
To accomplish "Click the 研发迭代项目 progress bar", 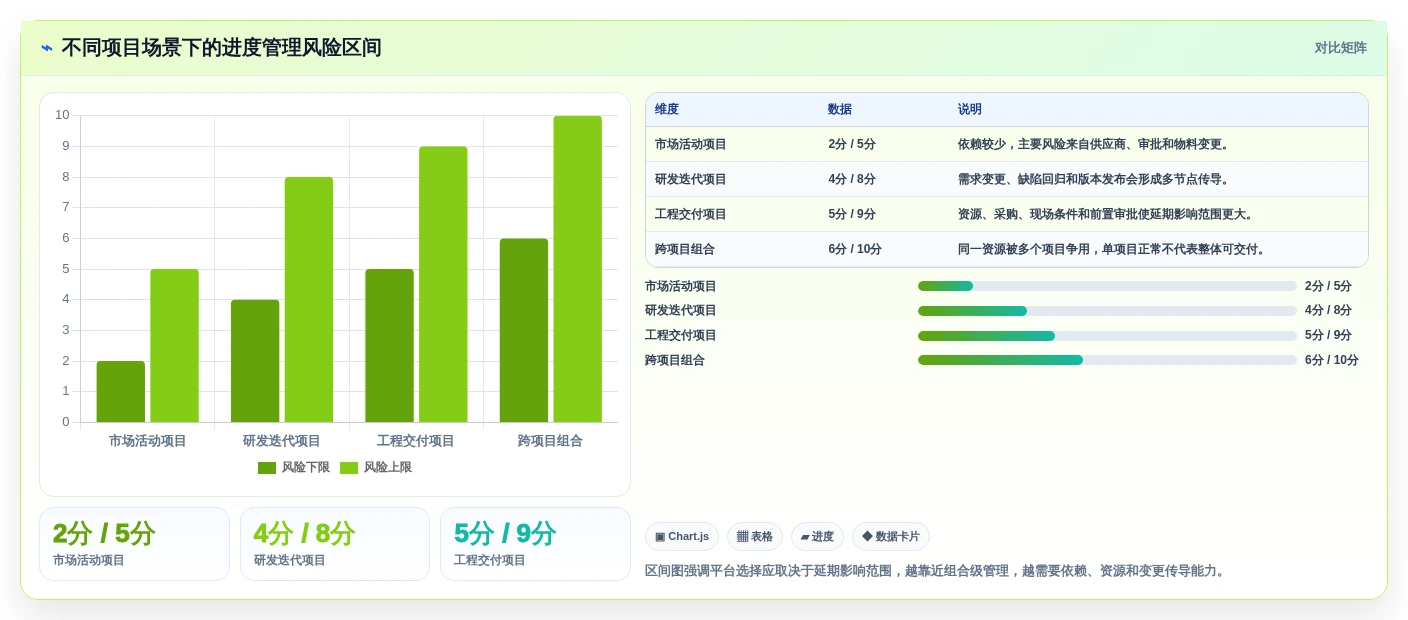I will [x=1107, y=311].
